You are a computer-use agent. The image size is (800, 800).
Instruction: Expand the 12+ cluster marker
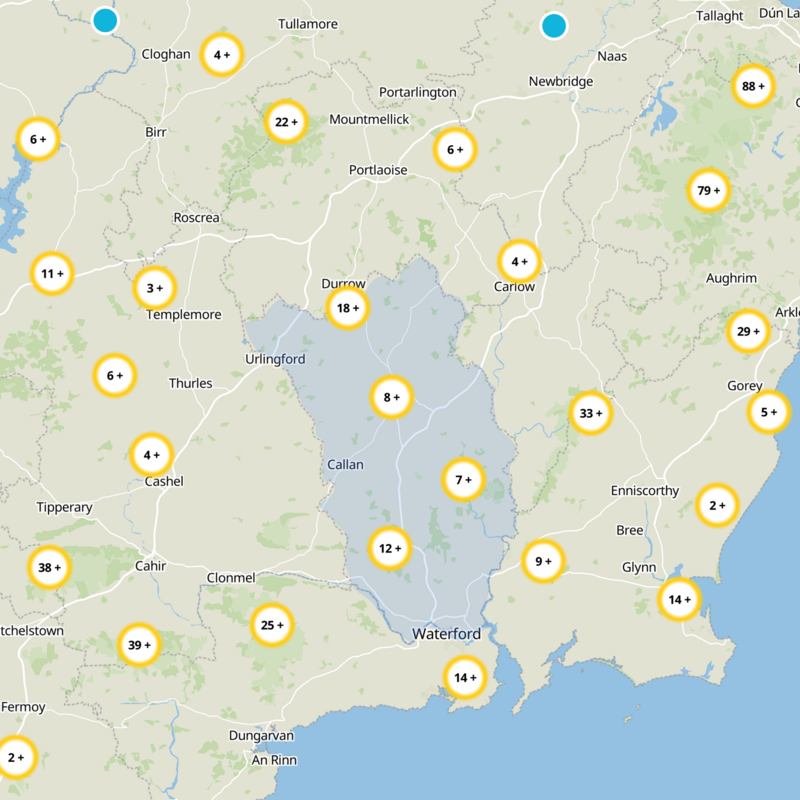point(390,548)
